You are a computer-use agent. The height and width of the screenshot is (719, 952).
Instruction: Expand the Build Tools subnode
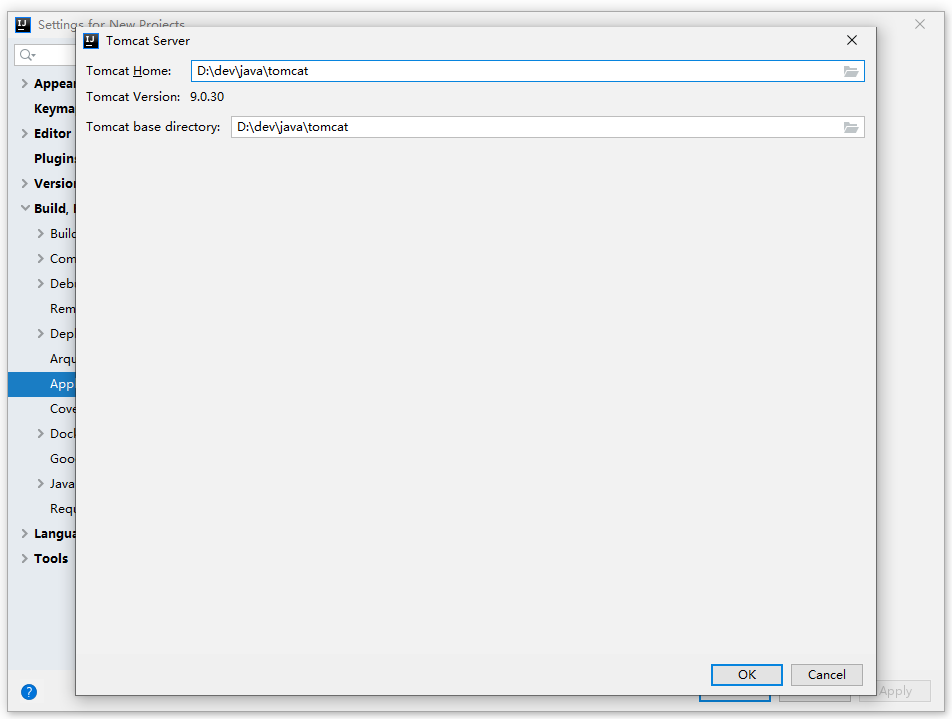[x=41, y=234]
